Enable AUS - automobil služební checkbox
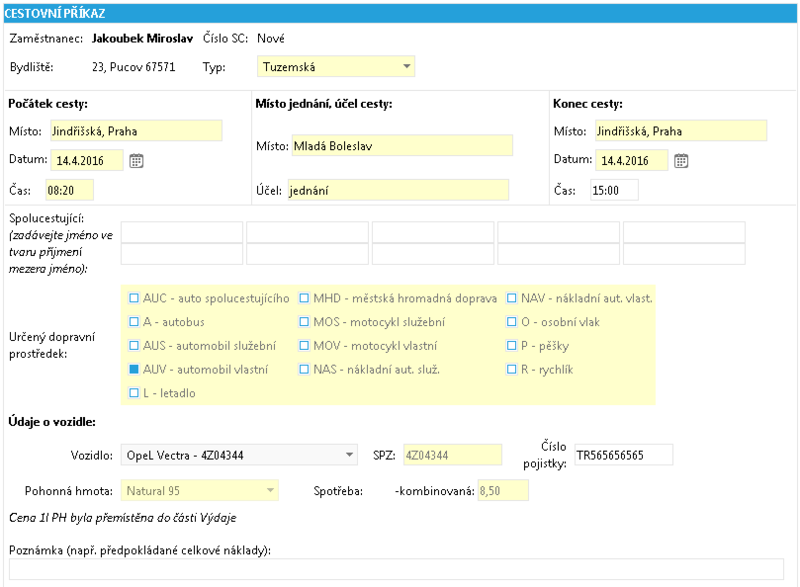This screenshot has height=587, width=800. (x=134, y=346)
